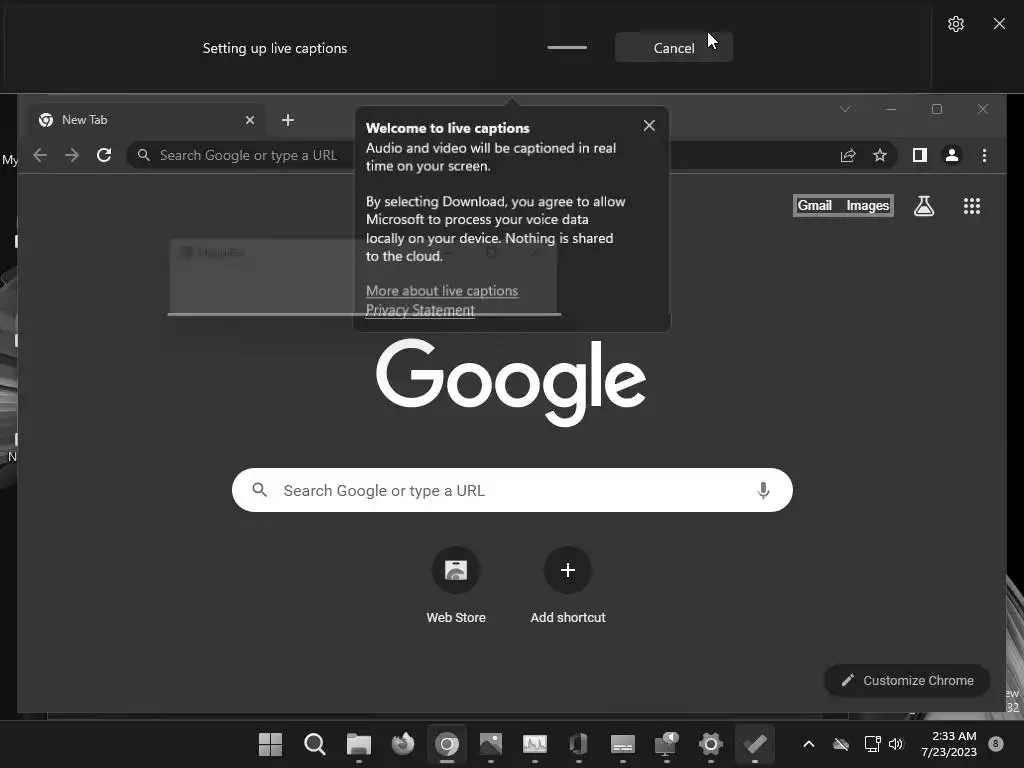The image size is (1024, 768).
Task: Open File Explorer from taskbar
Action: [x=359, y=744]
